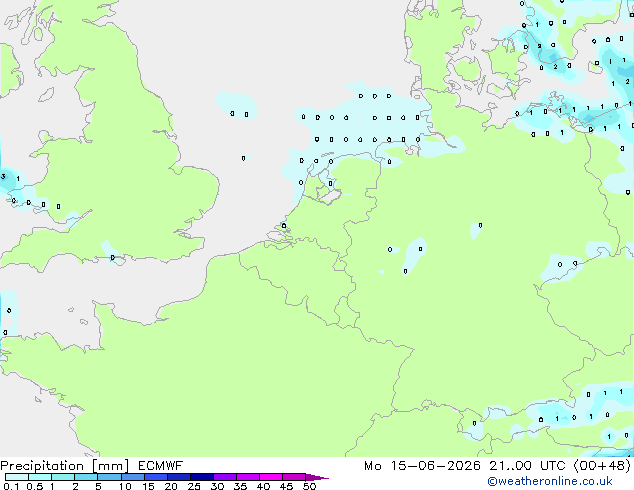Click the legend arrow tip beyond 50
634x490 pixels.
click(x=317, y=477)
